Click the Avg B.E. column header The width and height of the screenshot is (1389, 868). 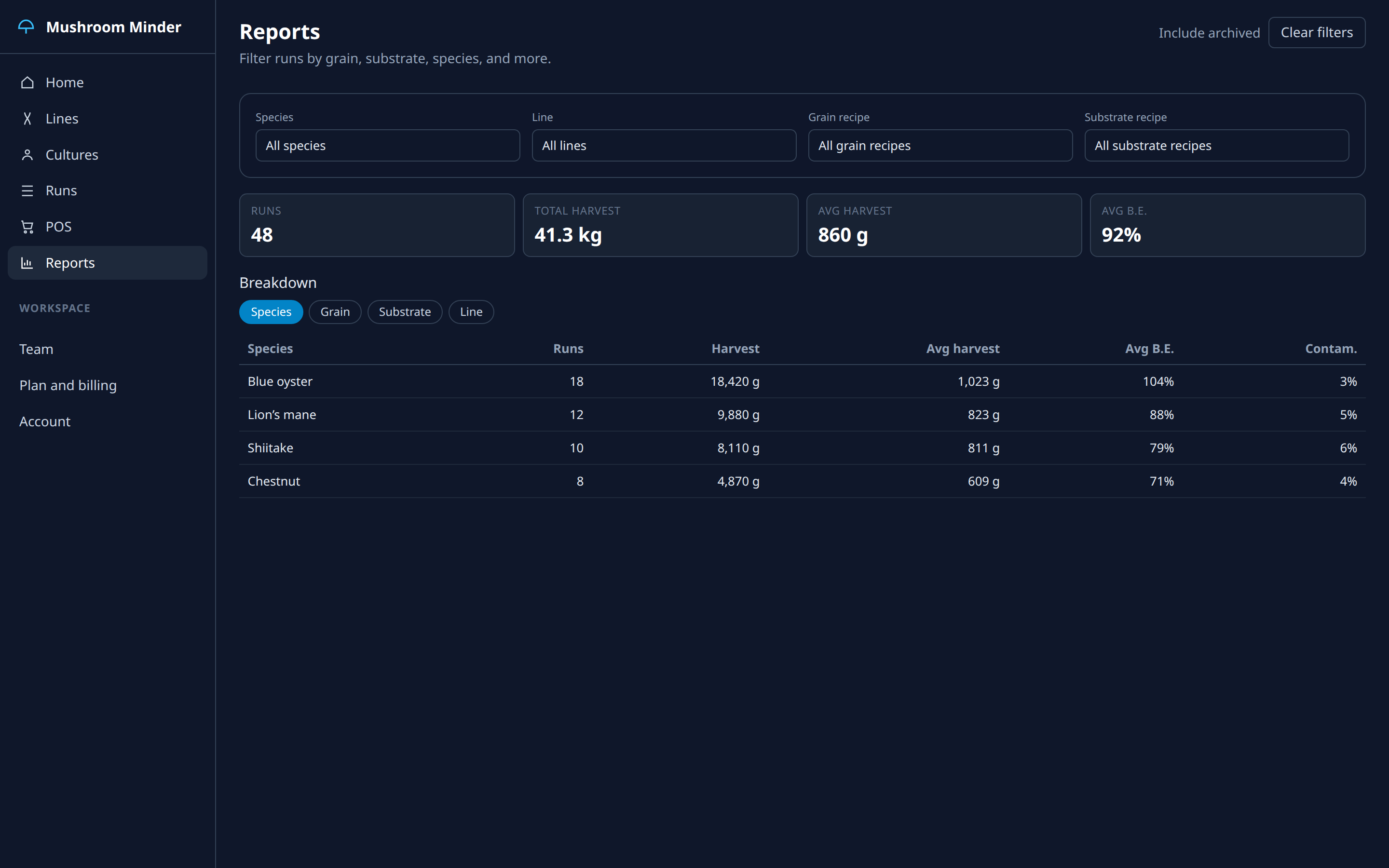(1149, 349)
